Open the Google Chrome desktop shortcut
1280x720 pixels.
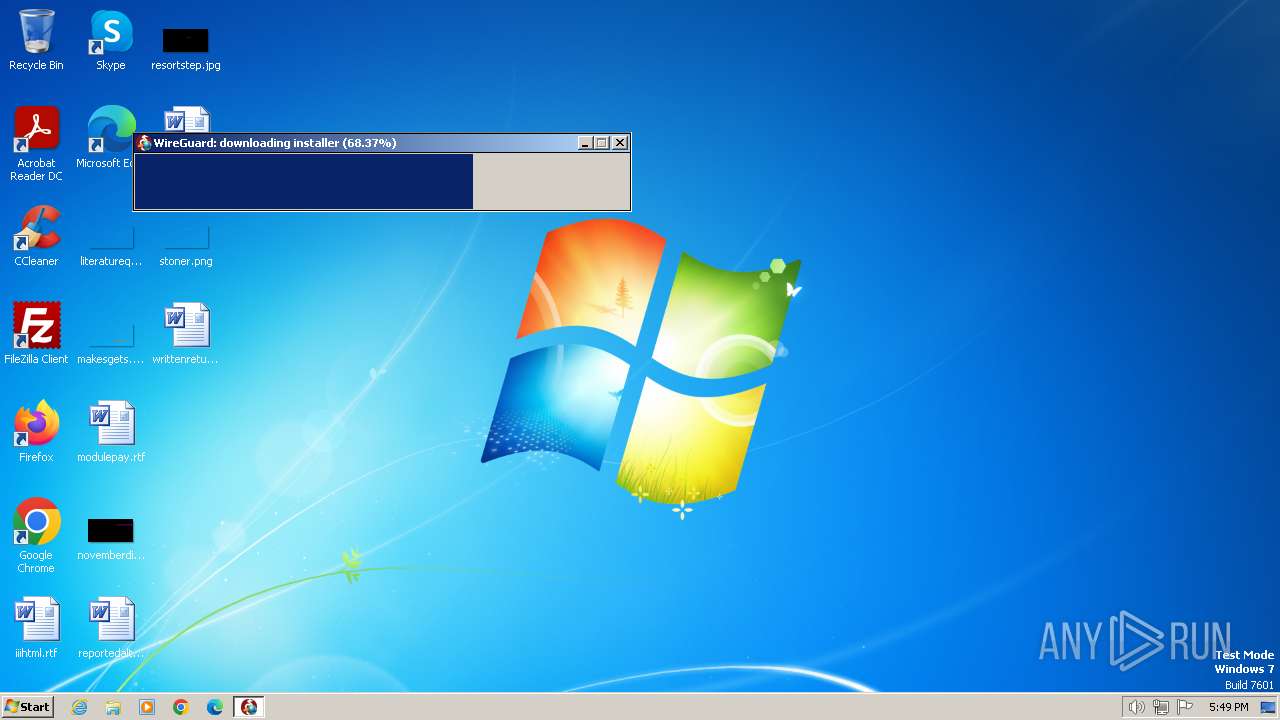click(36, 536)
